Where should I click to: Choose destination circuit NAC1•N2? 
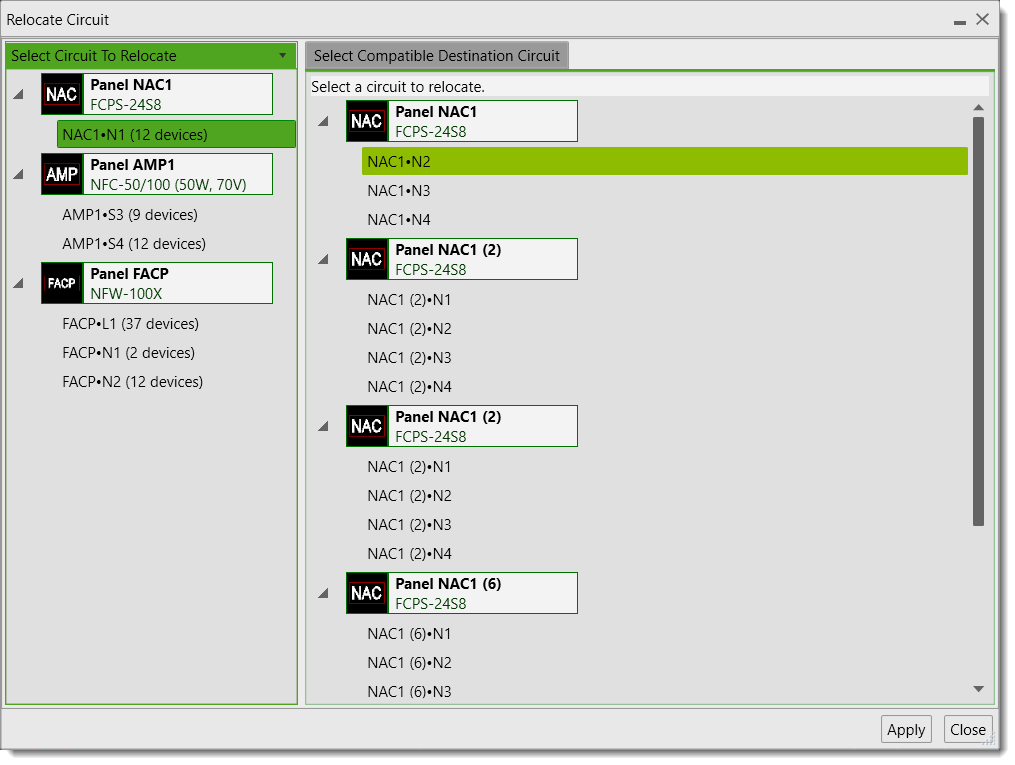point(665,161)
